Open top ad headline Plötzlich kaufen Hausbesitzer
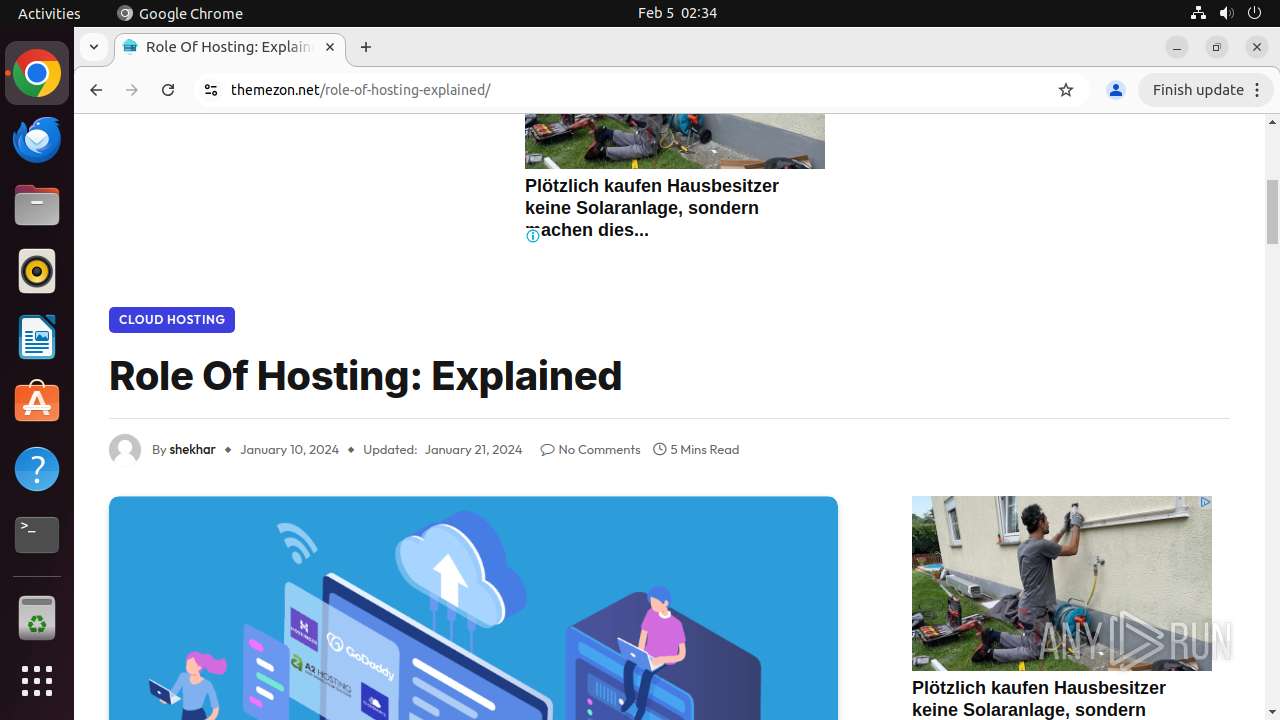Viewport: 1280px width, 720px height. click(652, 208)
